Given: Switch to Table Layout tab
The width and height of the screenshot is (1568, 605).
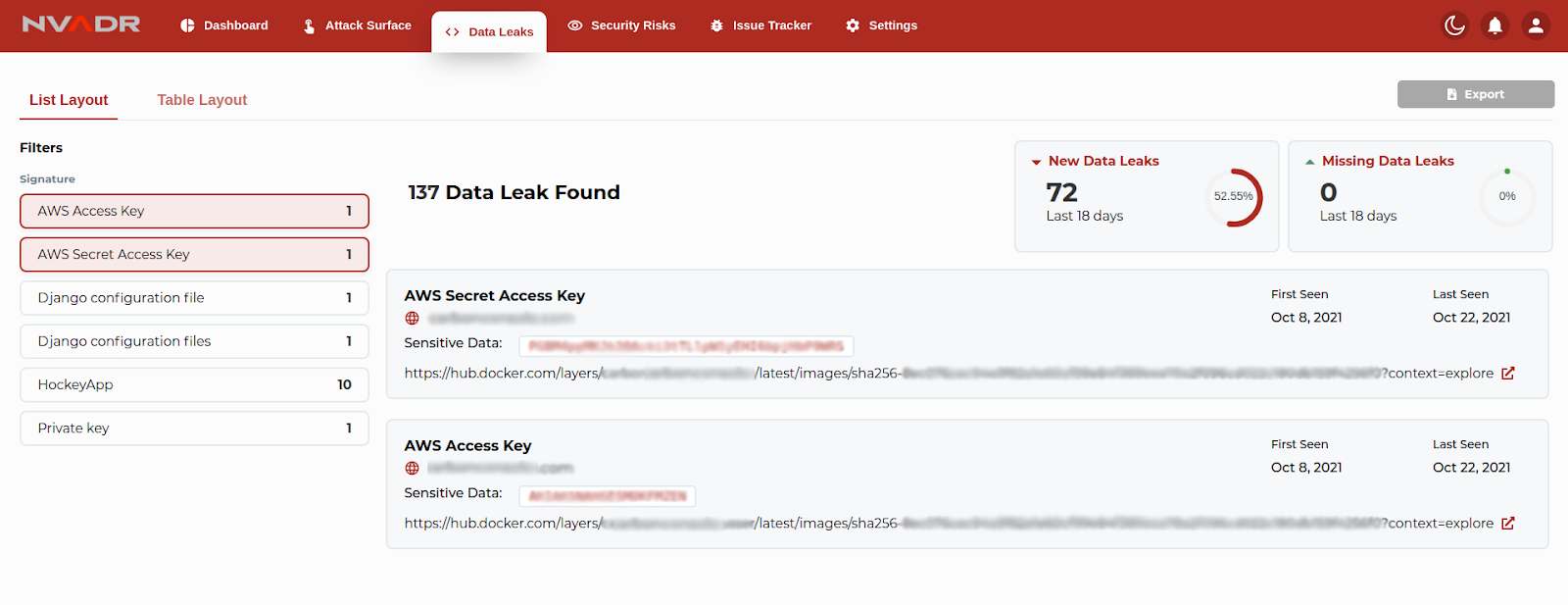Looking at the screenshot, I should click(202, 100).
